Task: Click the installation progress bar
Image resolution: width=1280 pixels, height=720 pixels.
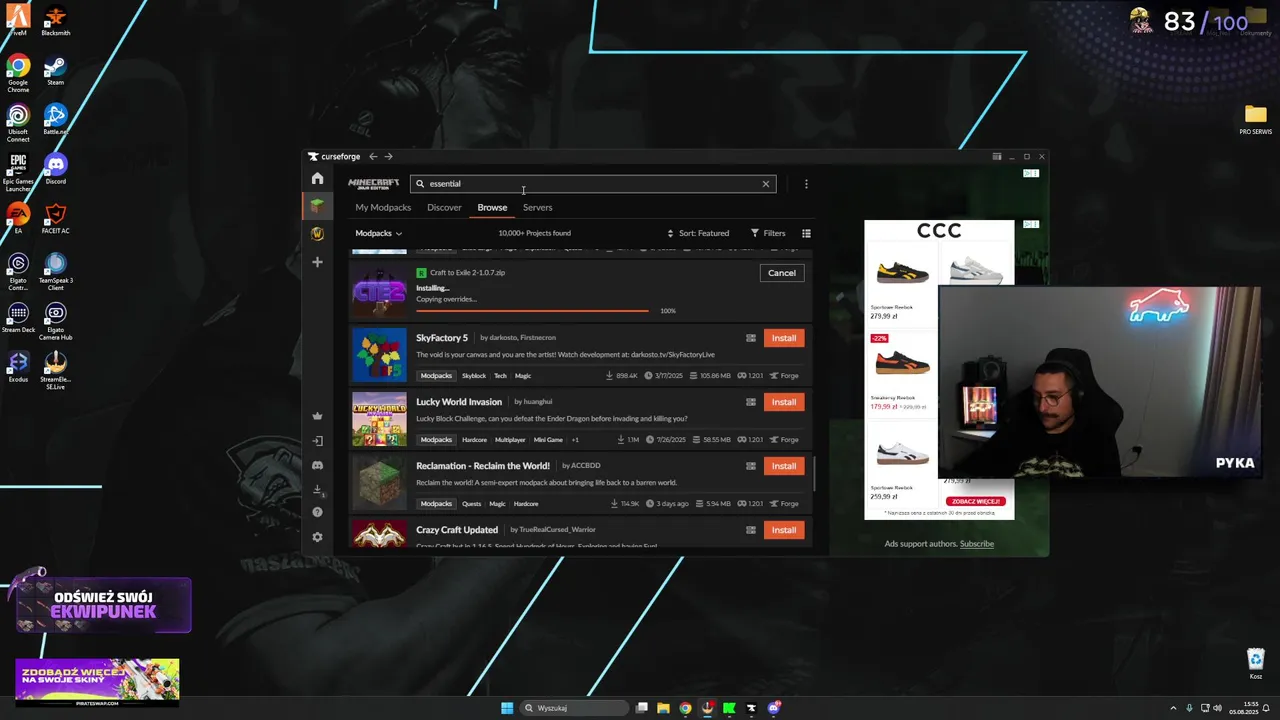Action: pos(532,311)
